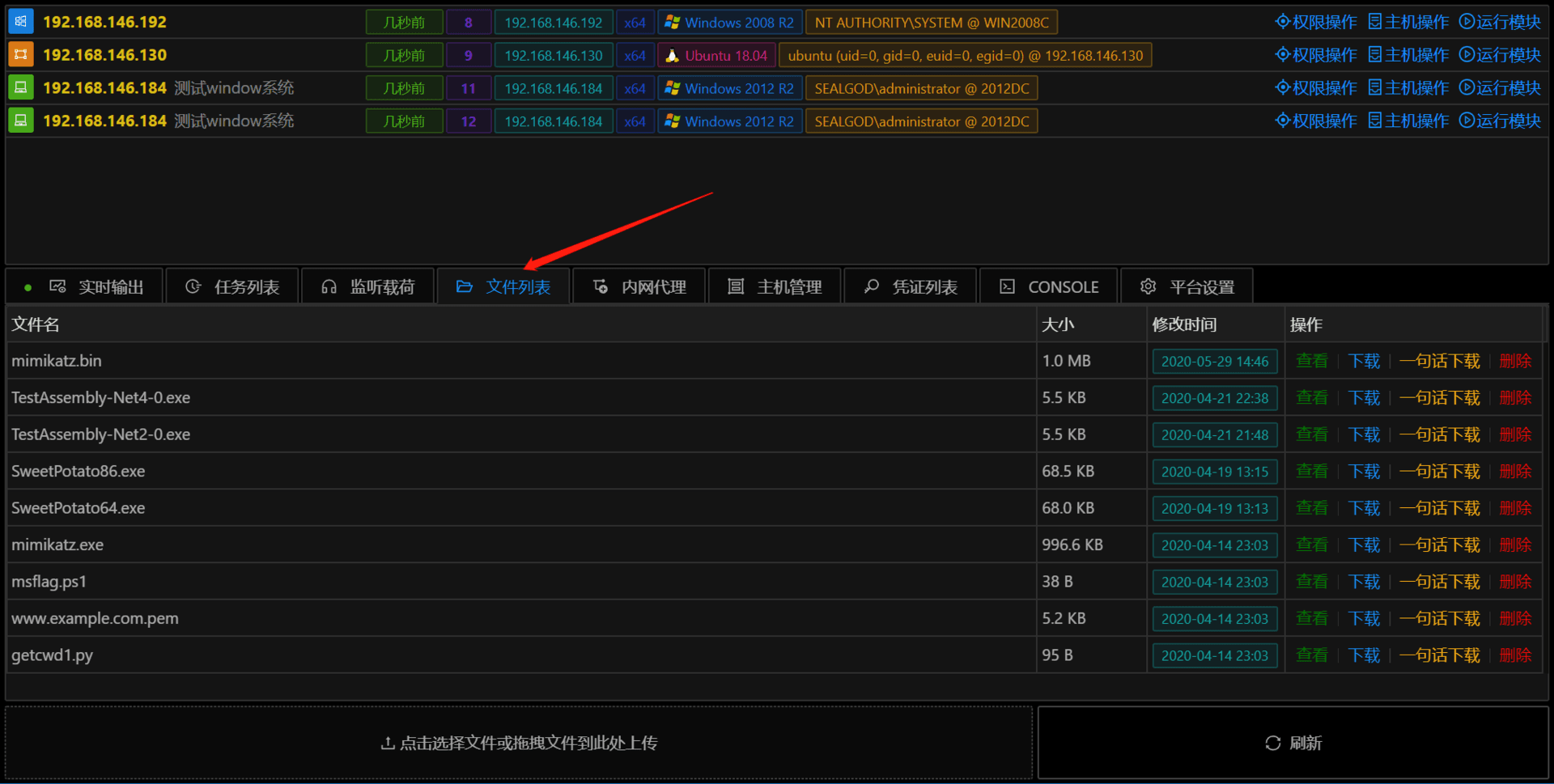Viewport: 1554px width, 784px height.
Task: Click 一句话下载 for msflag.ps1
Action: click(x=1440, y=582)
